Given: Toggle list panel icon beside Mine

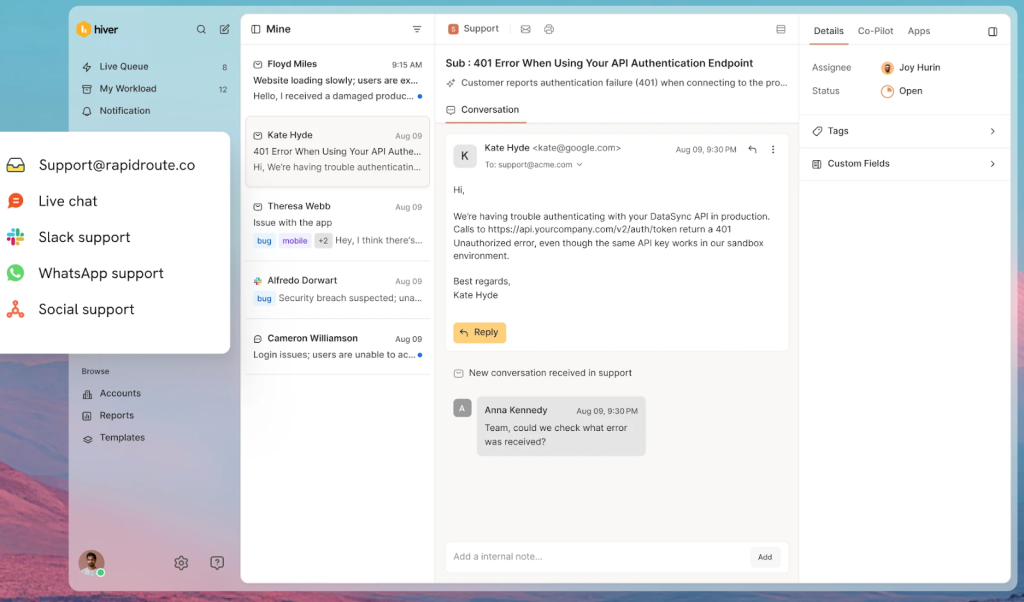Looking at the screenshot, I should pos(256,29).
